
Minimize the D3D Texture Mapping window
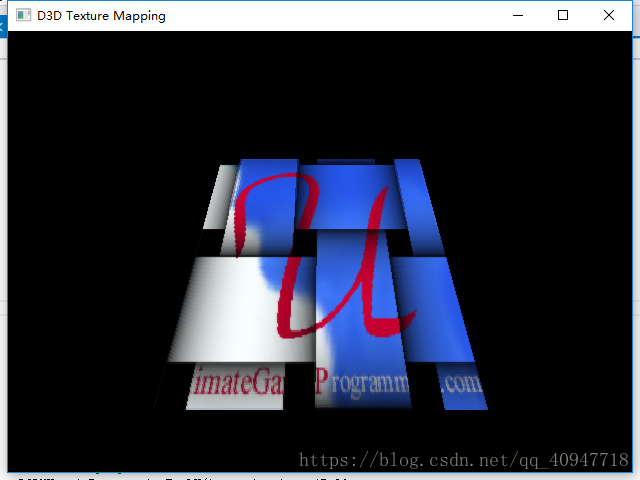coord(518,16)
